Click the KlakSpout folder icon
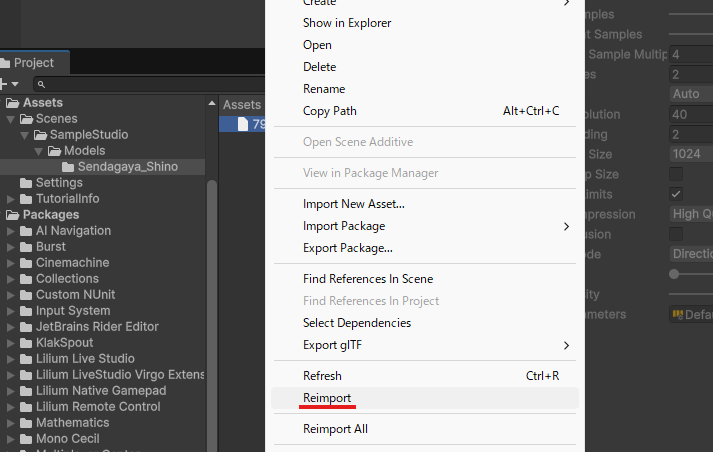 26,343
